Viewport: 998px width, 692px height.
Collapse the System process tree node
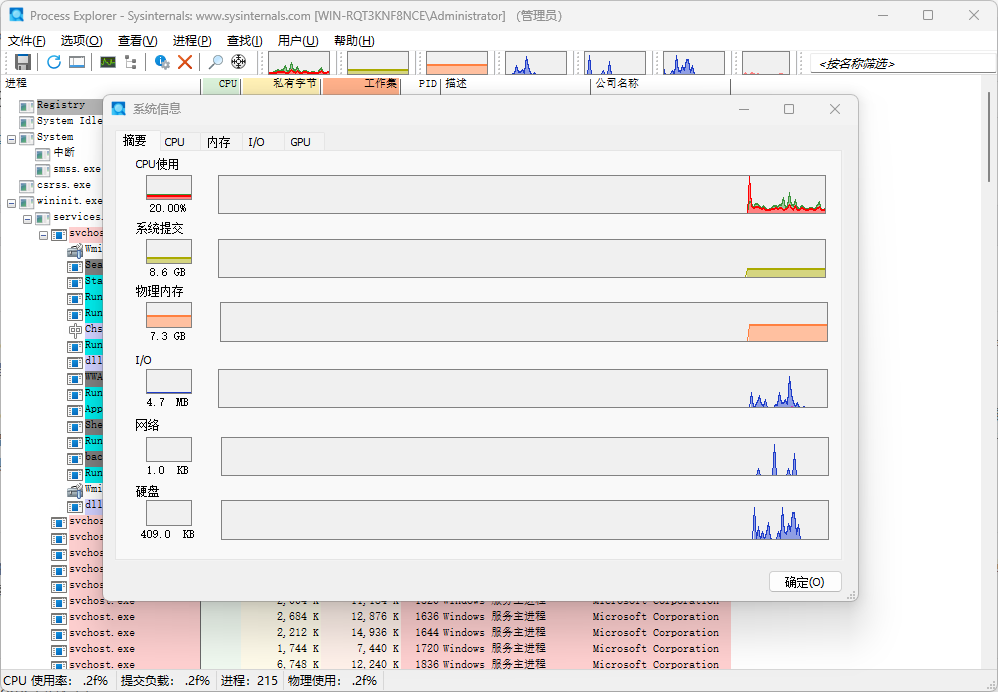[x=12, y=138]
